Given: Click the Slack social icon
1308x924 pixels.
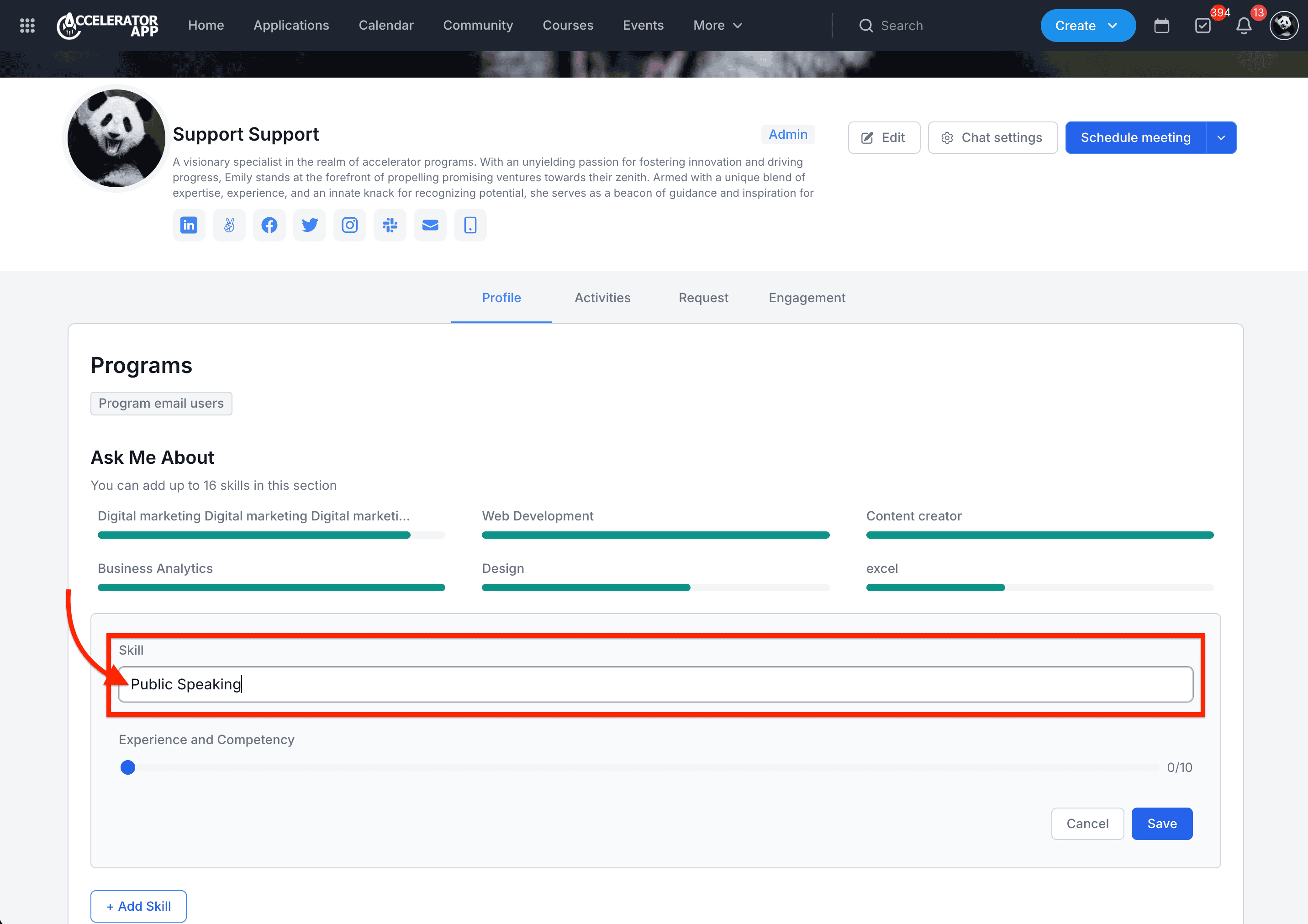Looking at the screenshot, I should tap(390, 226).
